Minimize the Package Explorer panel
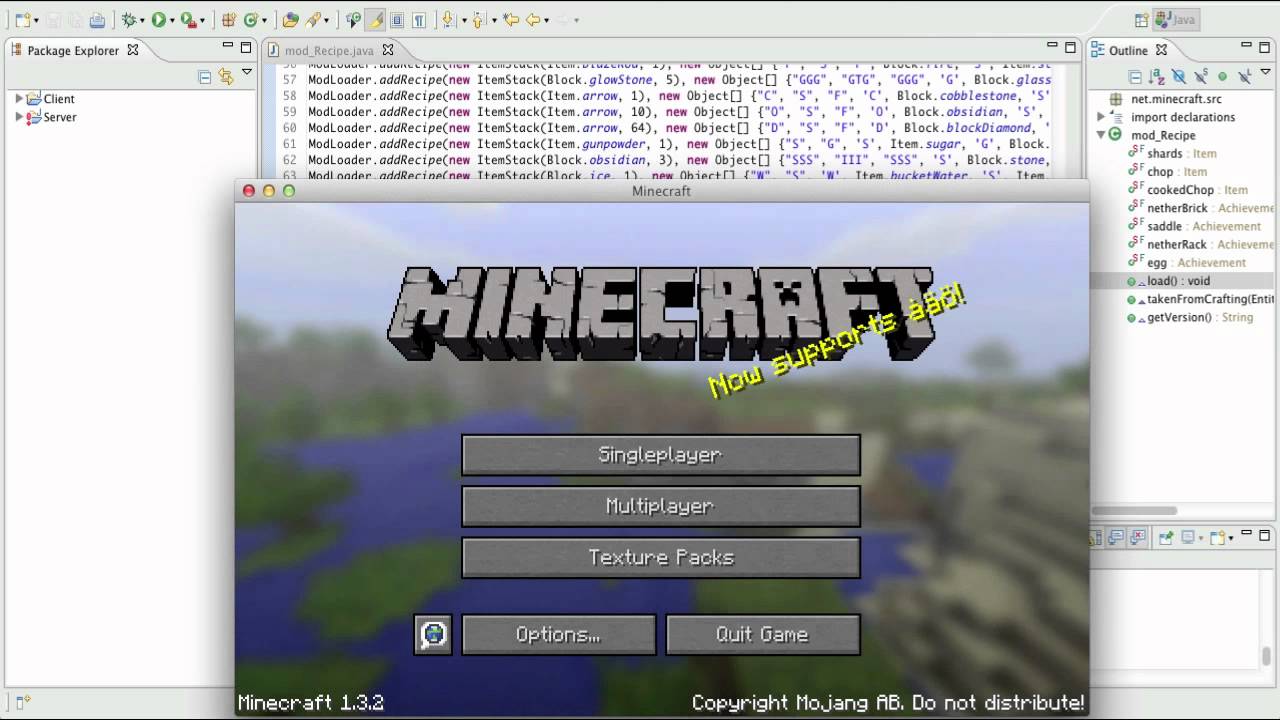Image resolution: width=1280 pixels, height=720 pixels. click(x=228, y=46)
